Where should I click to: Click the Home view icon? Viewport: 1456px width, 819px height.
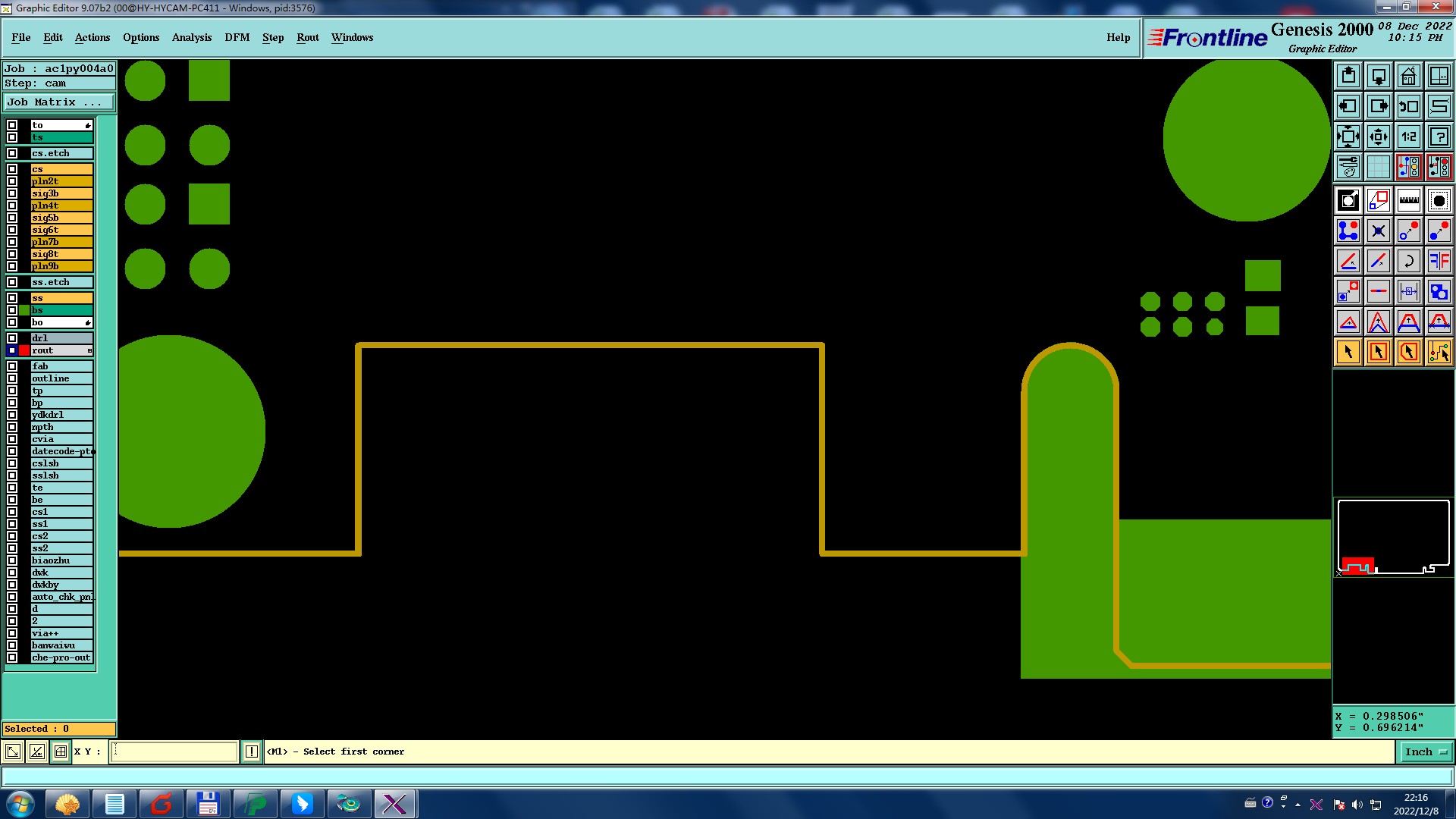coord(1408,76)
